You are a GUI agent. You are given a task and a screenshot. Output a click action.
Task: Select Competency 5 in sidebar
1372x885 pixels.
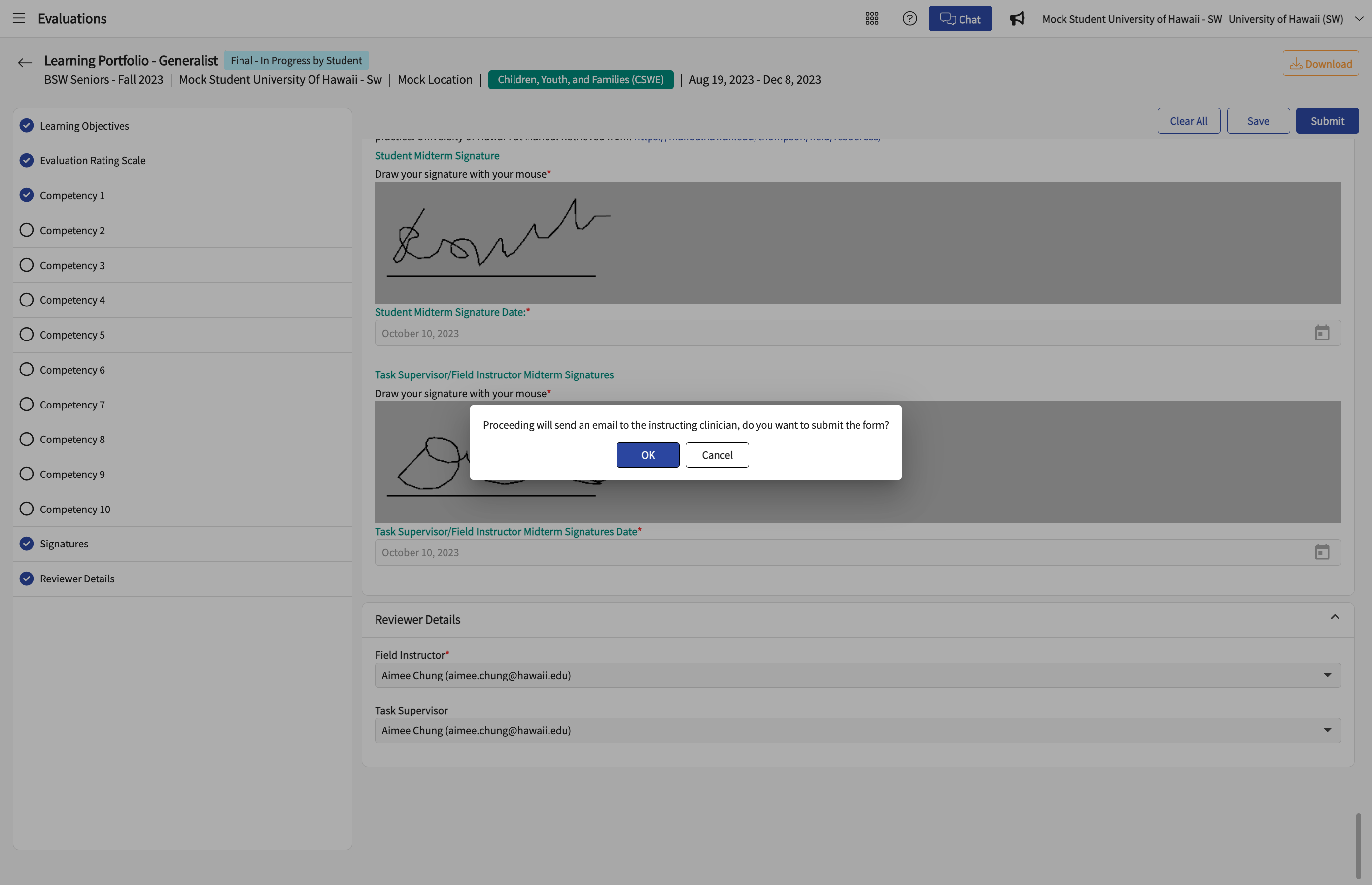pos(182,335)
